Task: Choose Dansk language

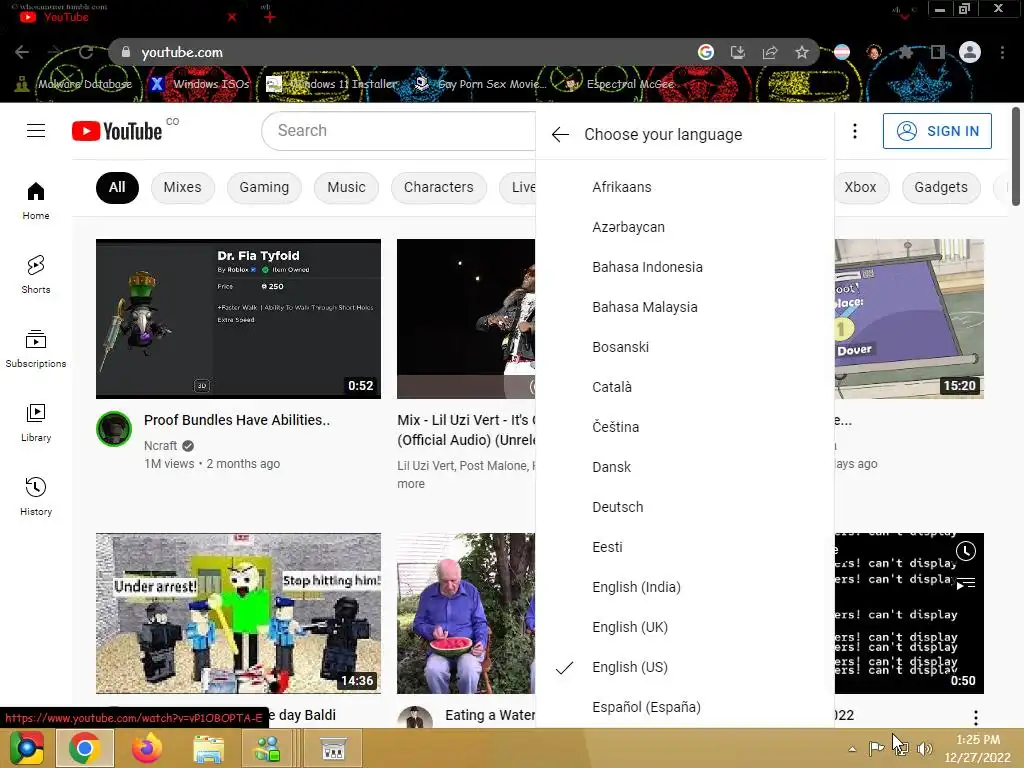Action: point(684,467)
